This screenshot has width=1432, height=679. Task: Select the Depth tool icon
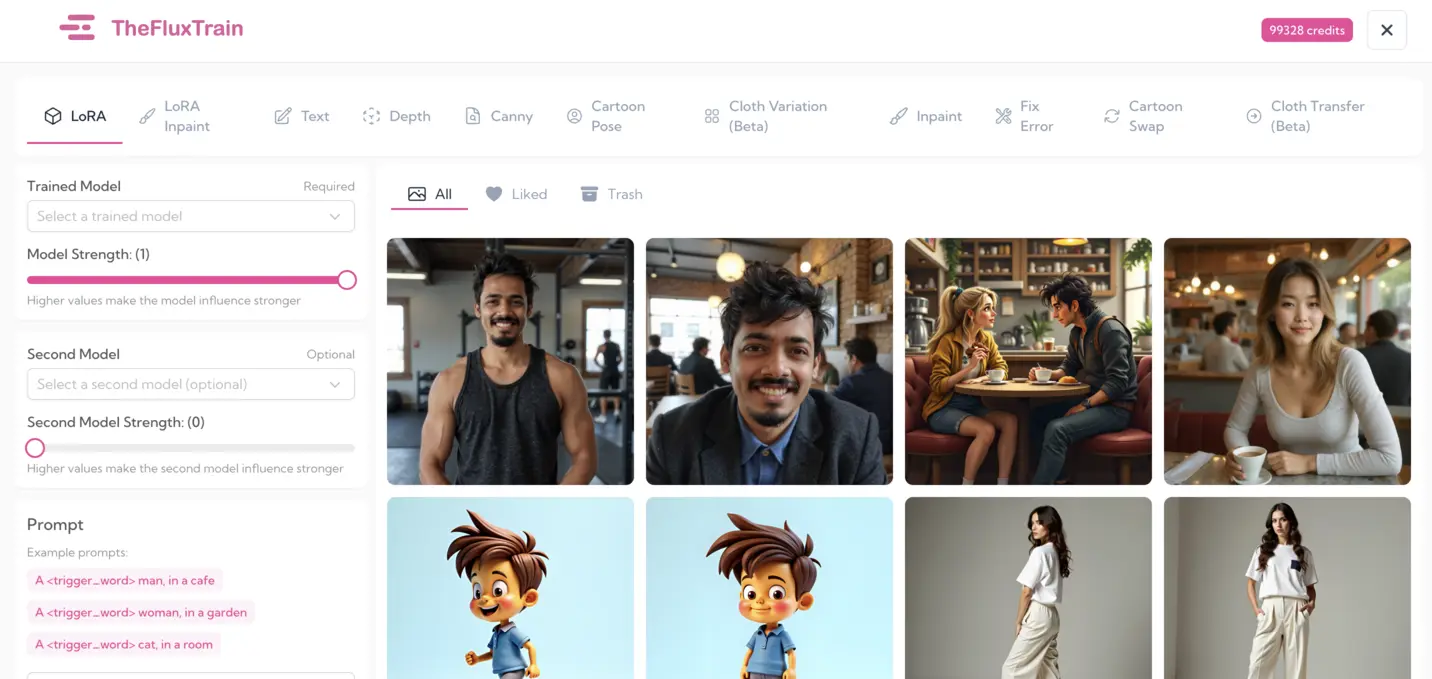pos(371,116)
